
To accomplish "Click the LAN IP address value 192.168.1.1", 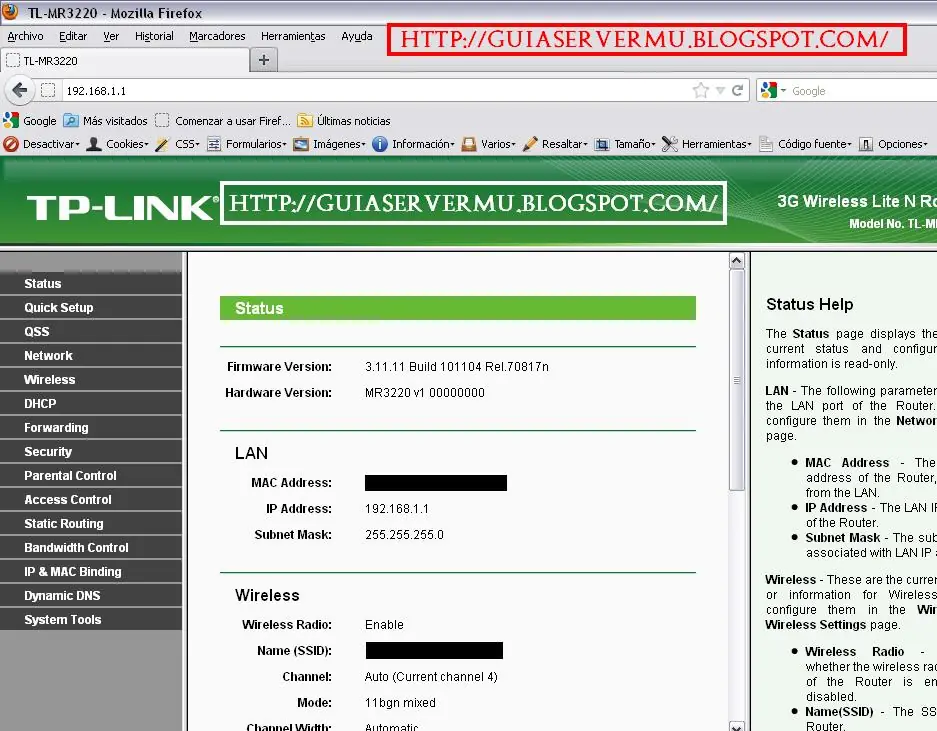I will [397, 509].
